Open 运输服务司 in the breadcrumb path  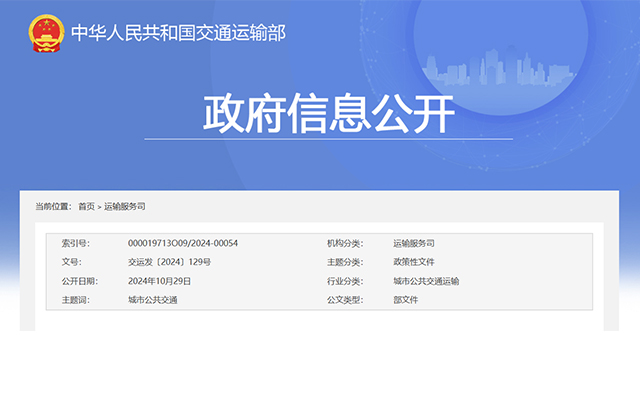125,206
